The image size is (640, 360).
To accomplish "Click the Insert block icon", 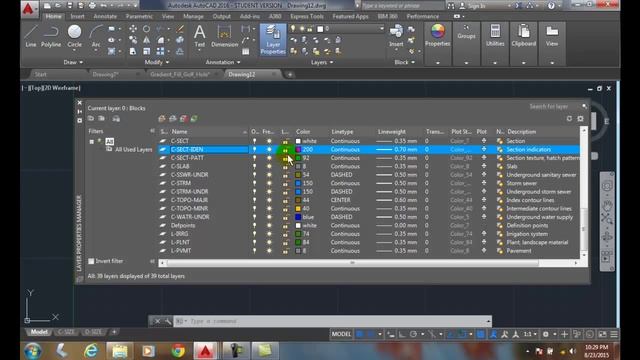I will (x=396, y=36).
